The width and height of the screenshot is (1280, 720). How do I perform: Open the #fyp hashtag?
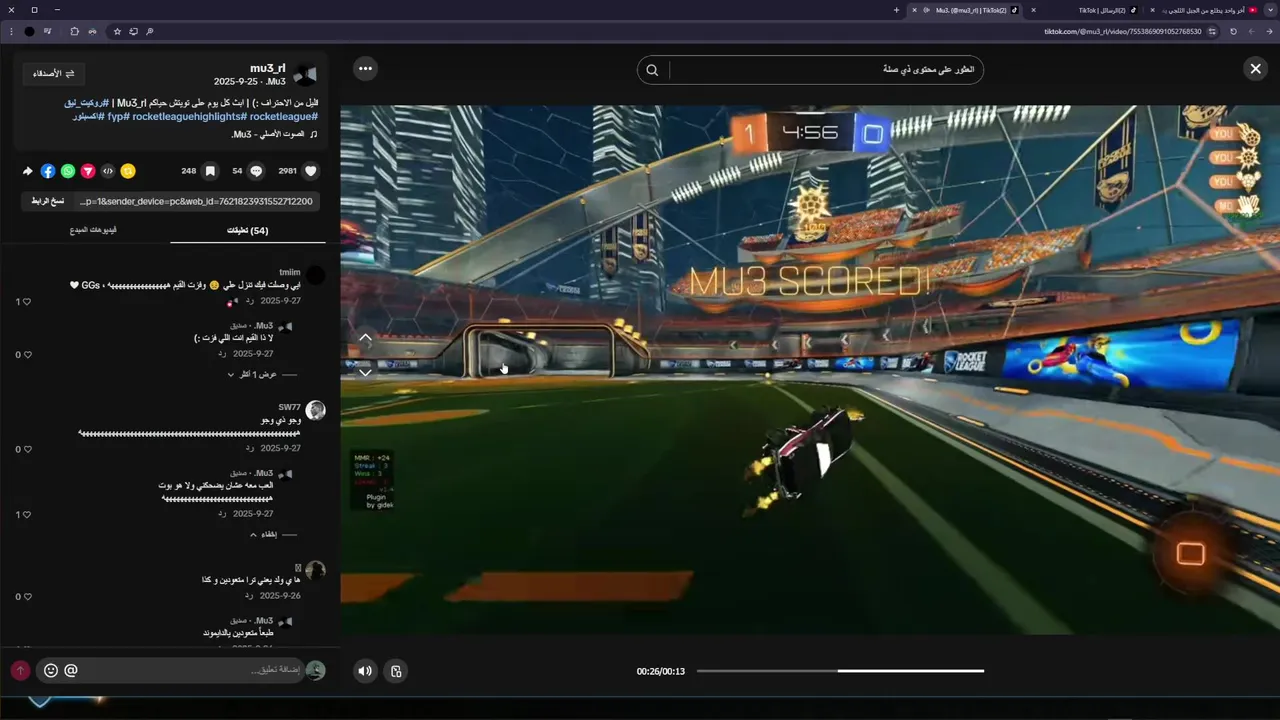(118, 116)
